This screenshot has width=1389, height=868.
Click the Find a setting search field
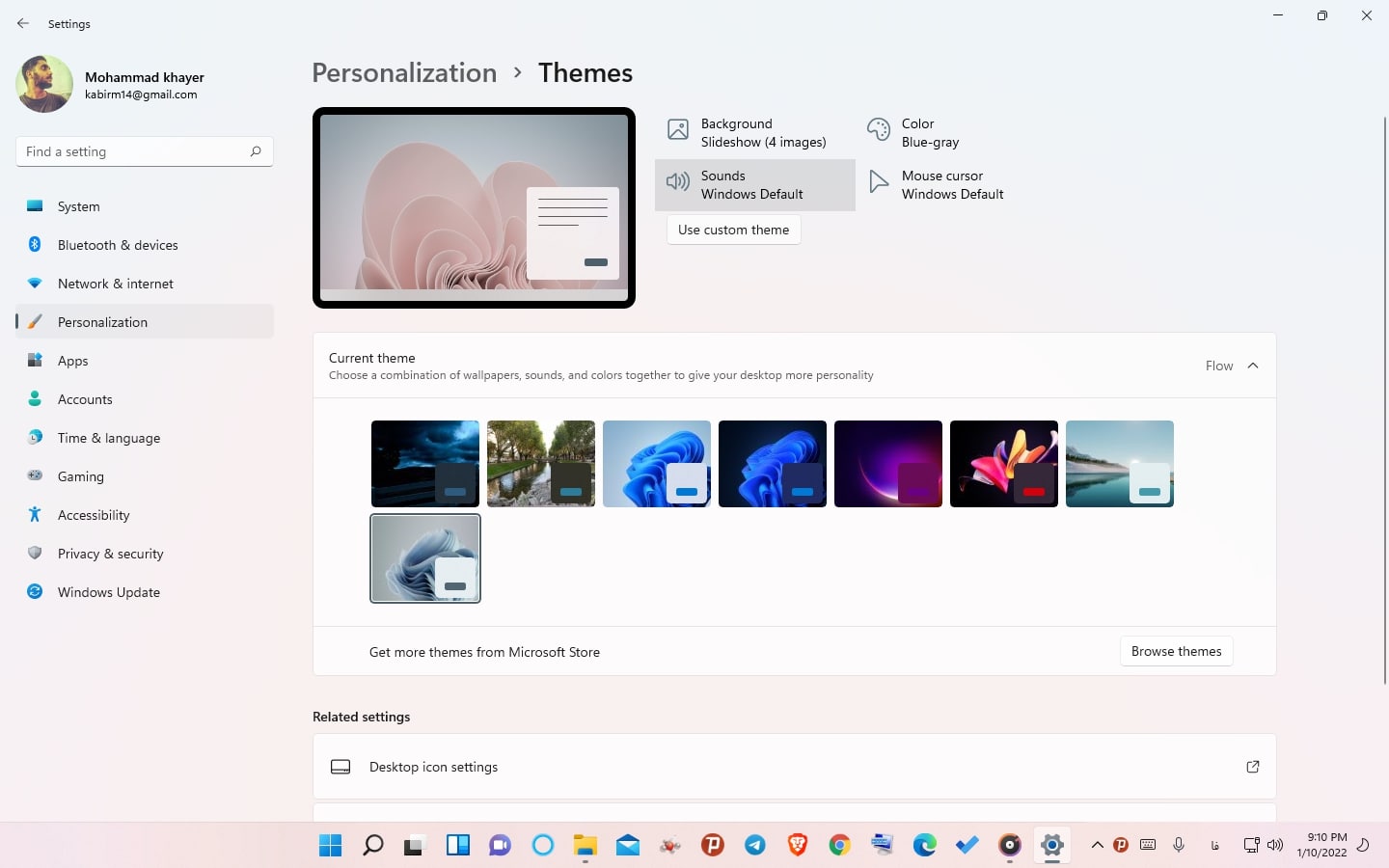click(x=133, y=151)
